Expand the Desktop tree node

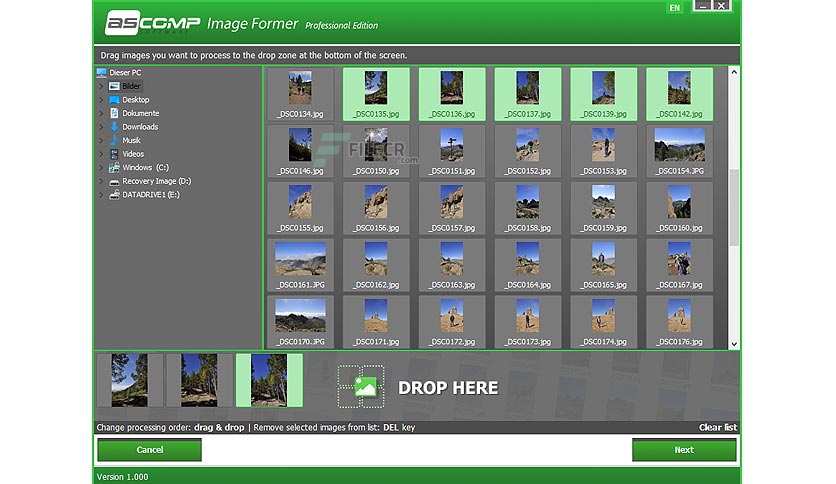(x=101, y=100)
